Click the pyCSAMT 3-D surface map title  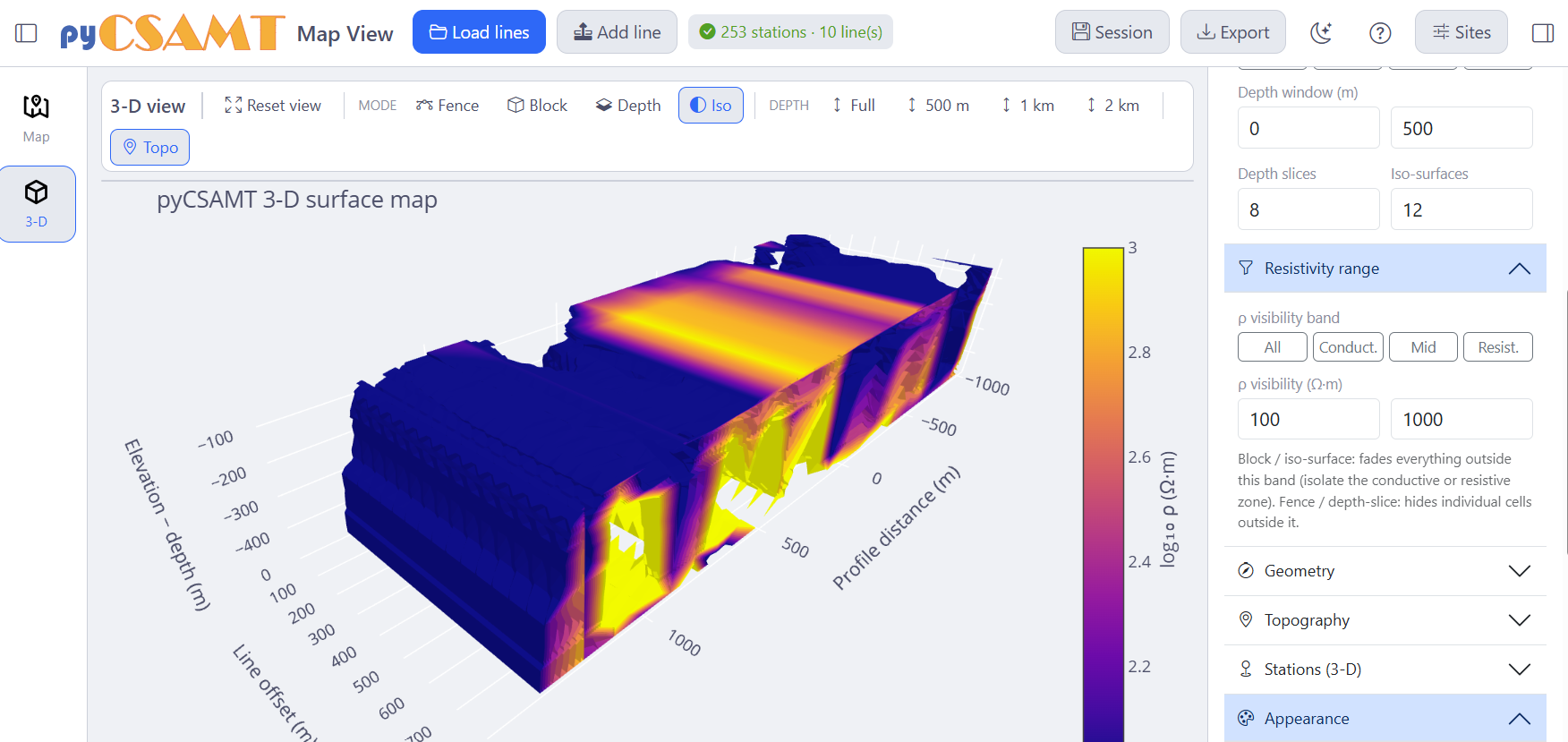pyautogui.click(x=297, y=200)
